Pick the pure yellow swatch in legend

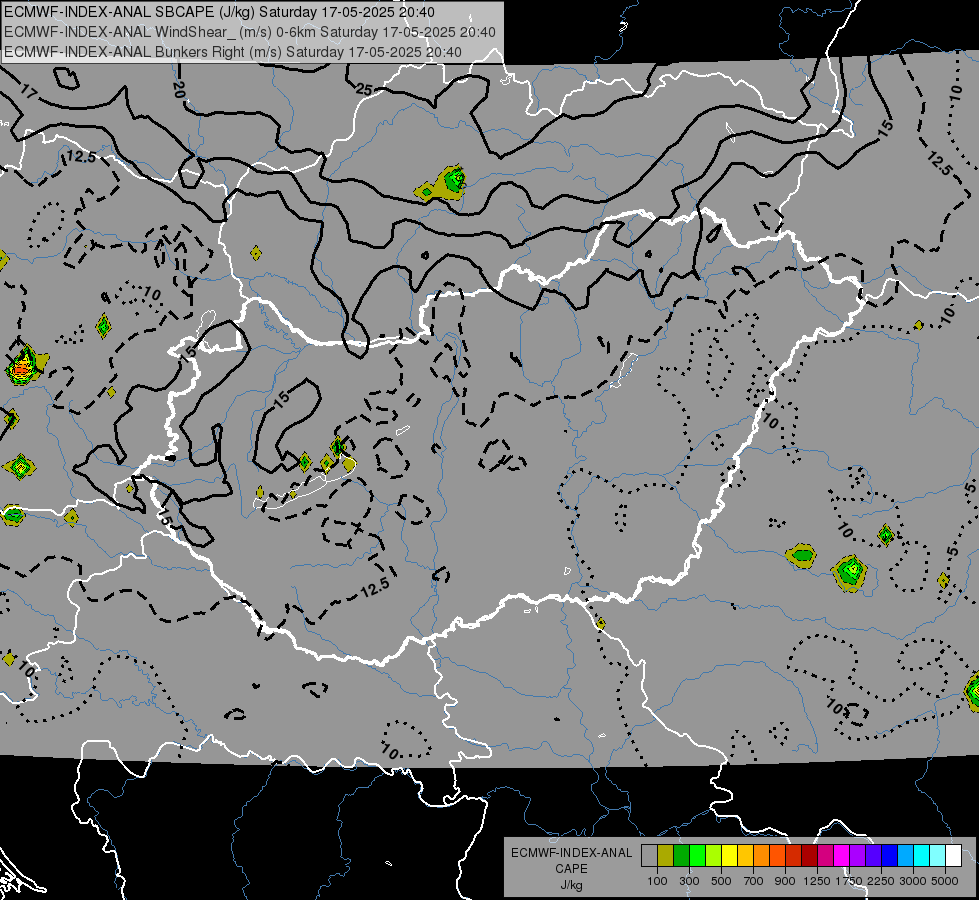click(x=729, y=855)
